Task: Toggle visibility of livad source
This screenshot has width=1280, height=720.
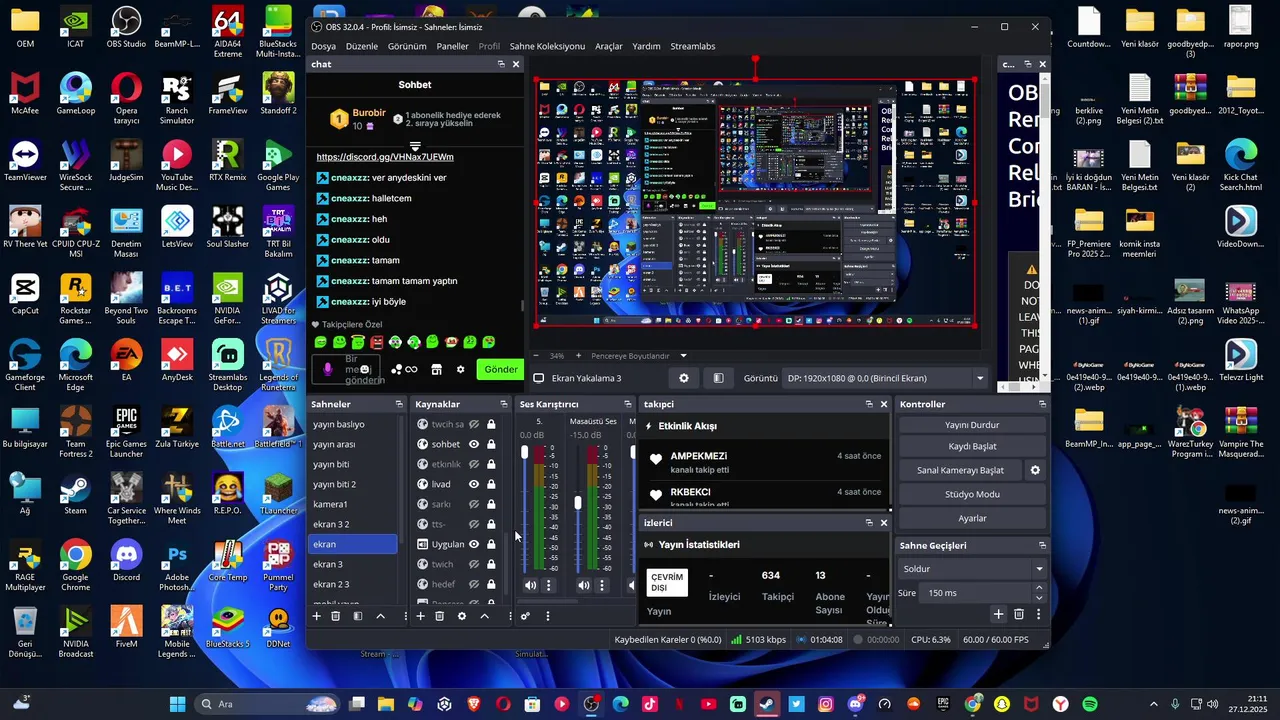Action: pos(474,484)
